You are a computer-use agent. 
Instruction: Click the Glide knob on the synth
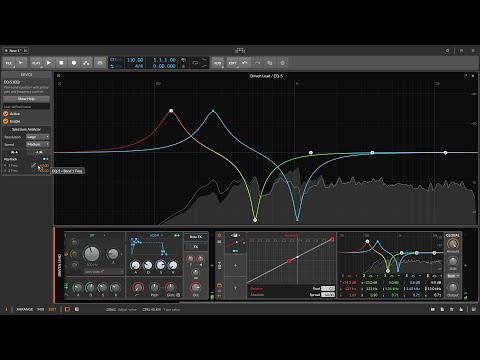170,287
